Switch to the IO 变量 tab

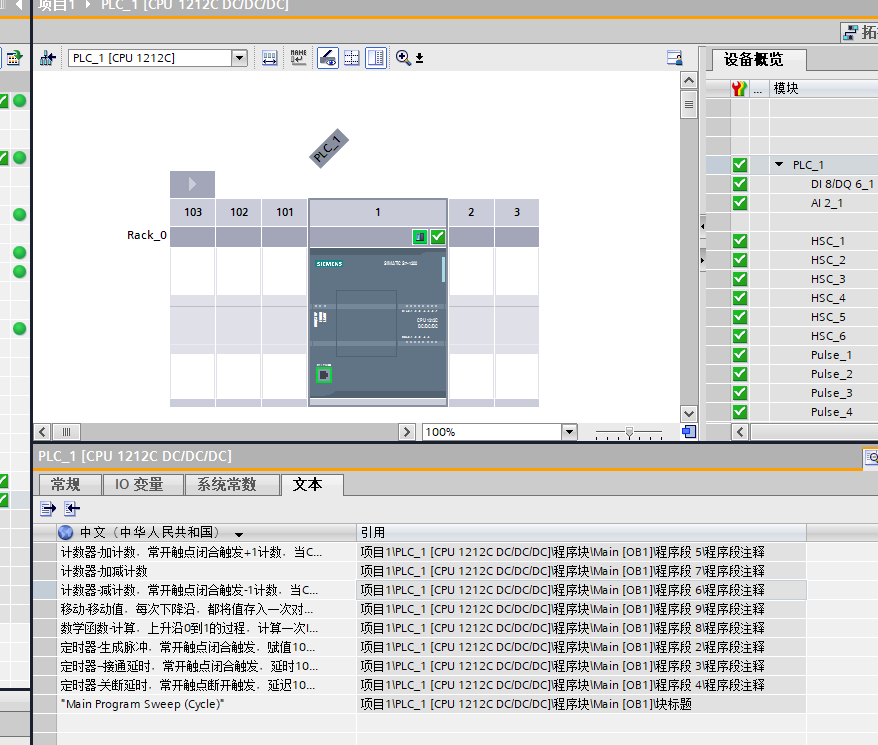click(x=143, y=485)
